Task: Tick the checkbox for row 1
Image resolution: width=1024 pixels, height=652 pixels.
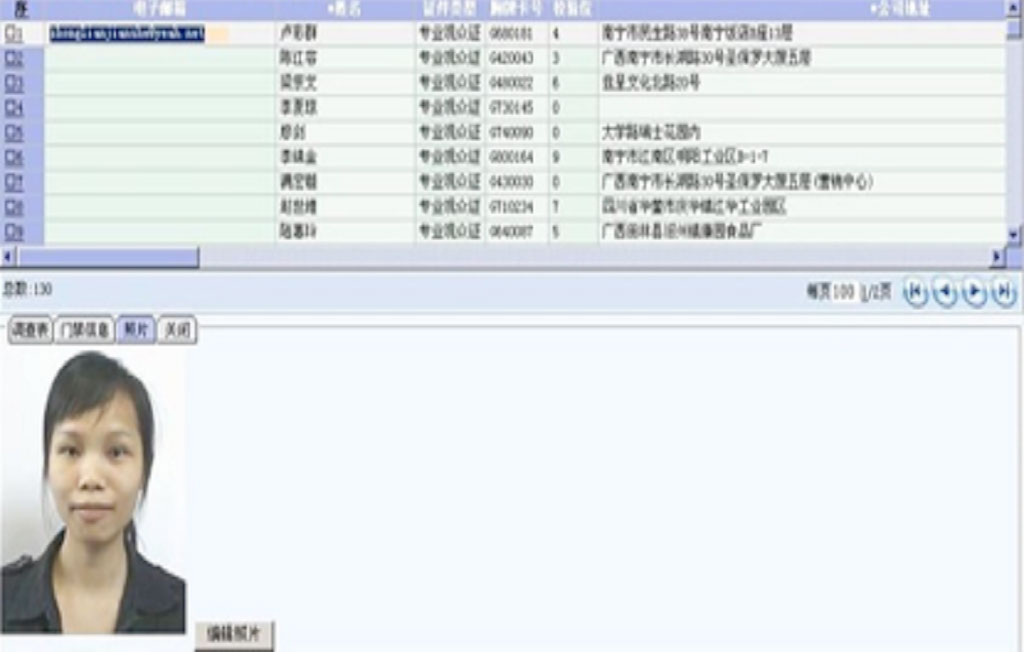Action: coord(10,33)
